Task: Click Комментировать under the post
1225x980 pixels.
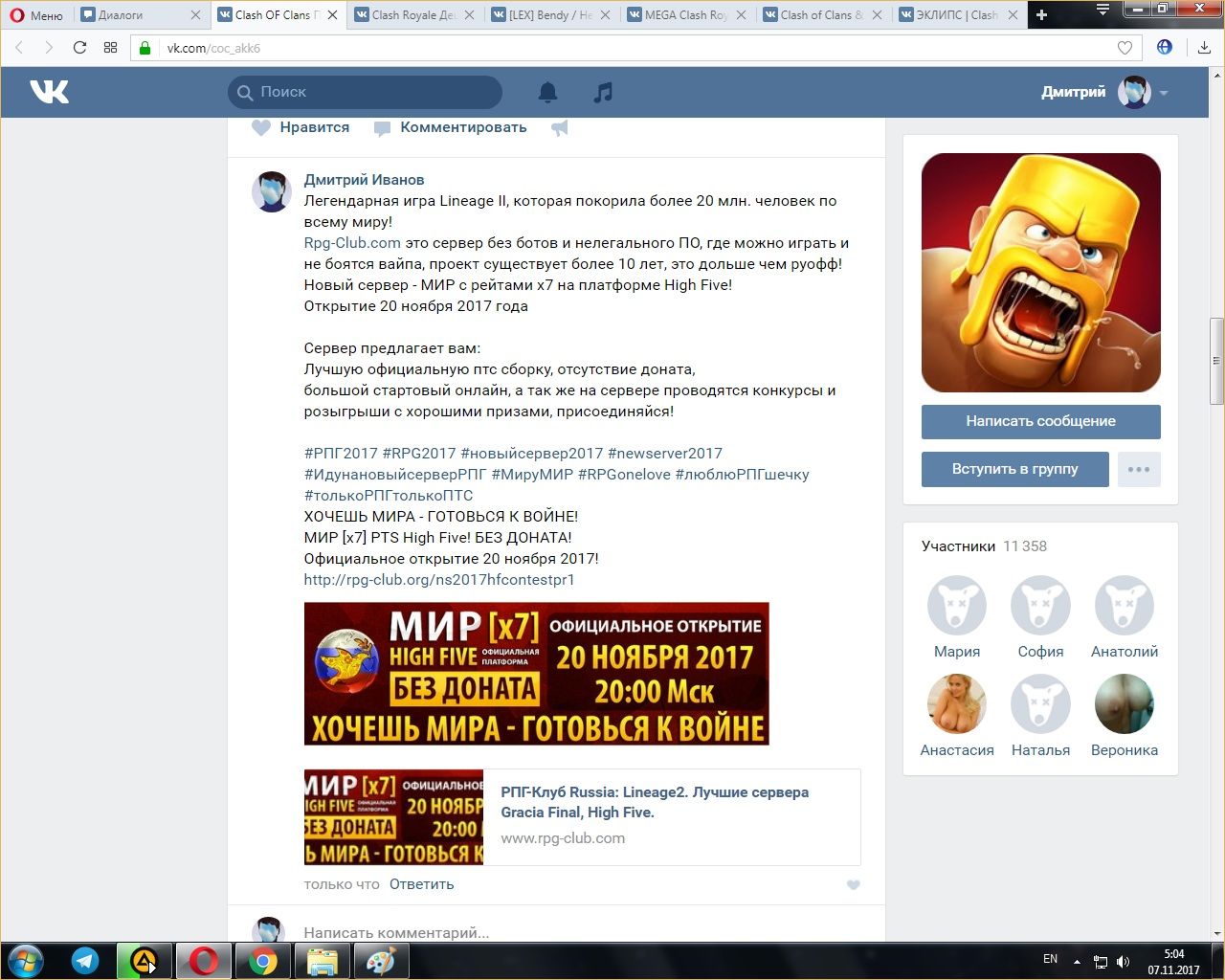Action: point(450,127)
